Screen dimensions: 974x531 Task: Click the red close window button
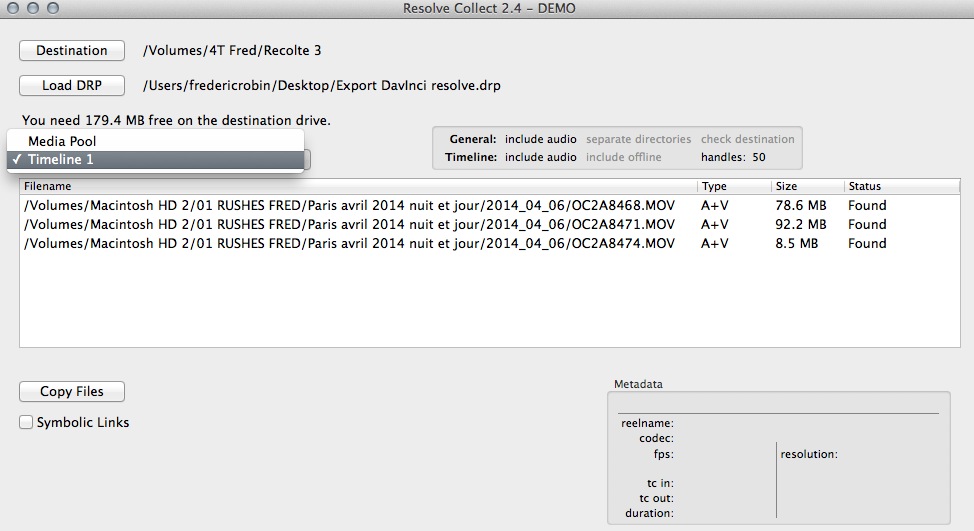pyautogui.click(x=12, y=8)
